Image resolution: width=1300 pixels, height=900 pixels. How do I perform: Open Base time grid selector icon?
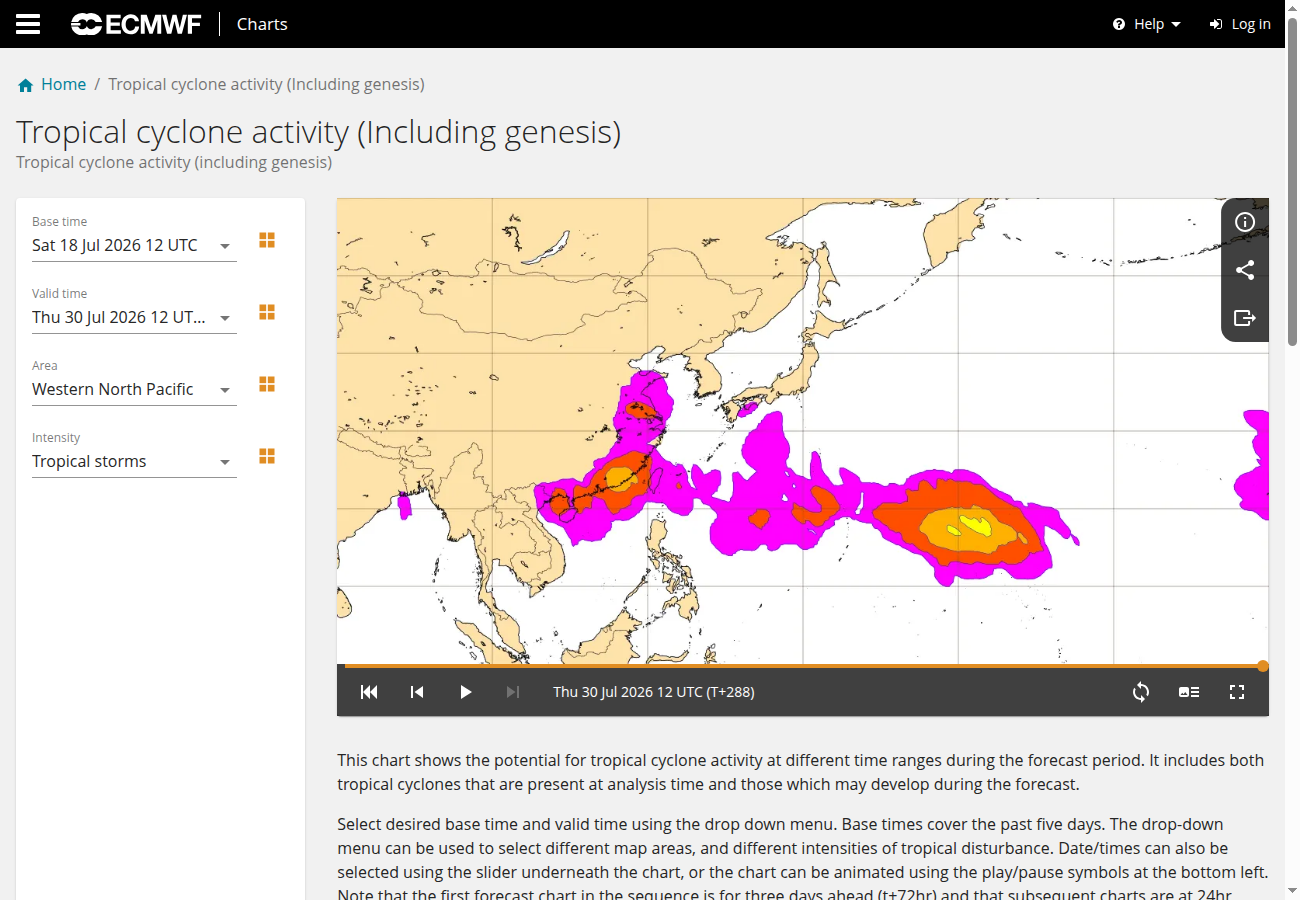click(x=267, y=240)
